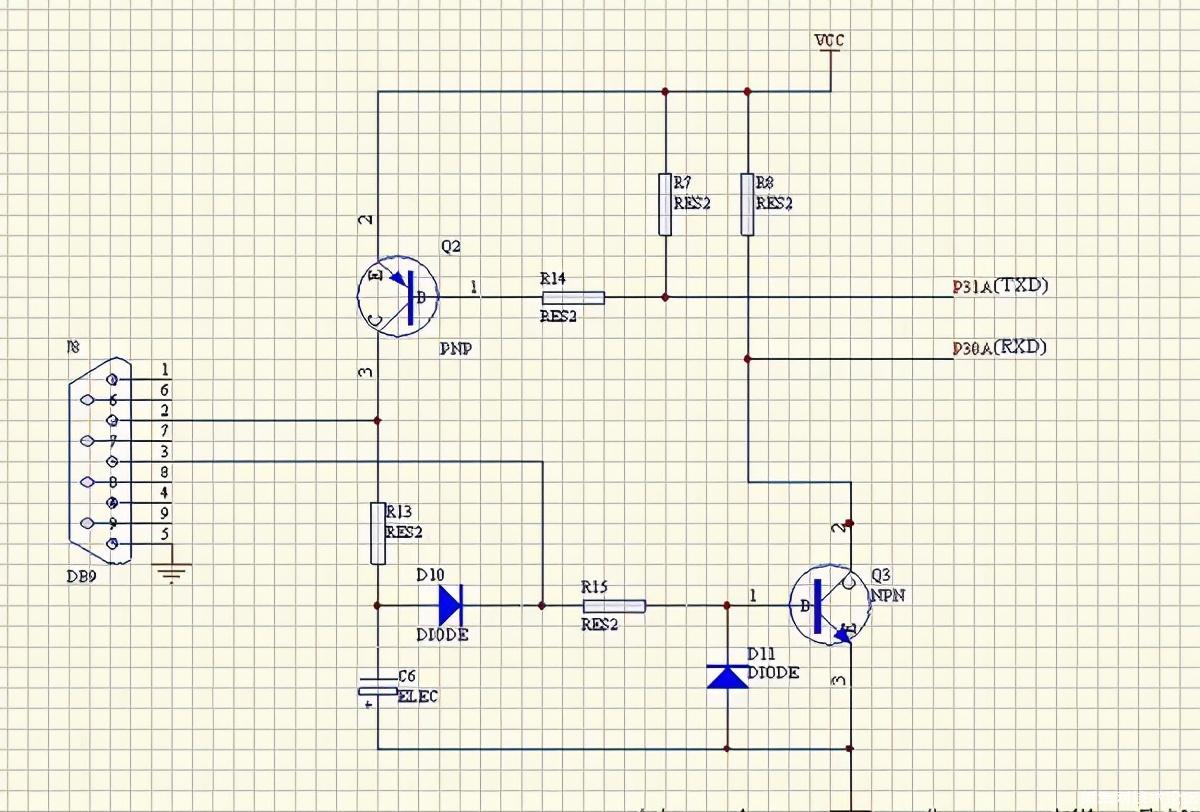Select the R14 resistor body
The image size is (1200, 812).
(573, 297)
